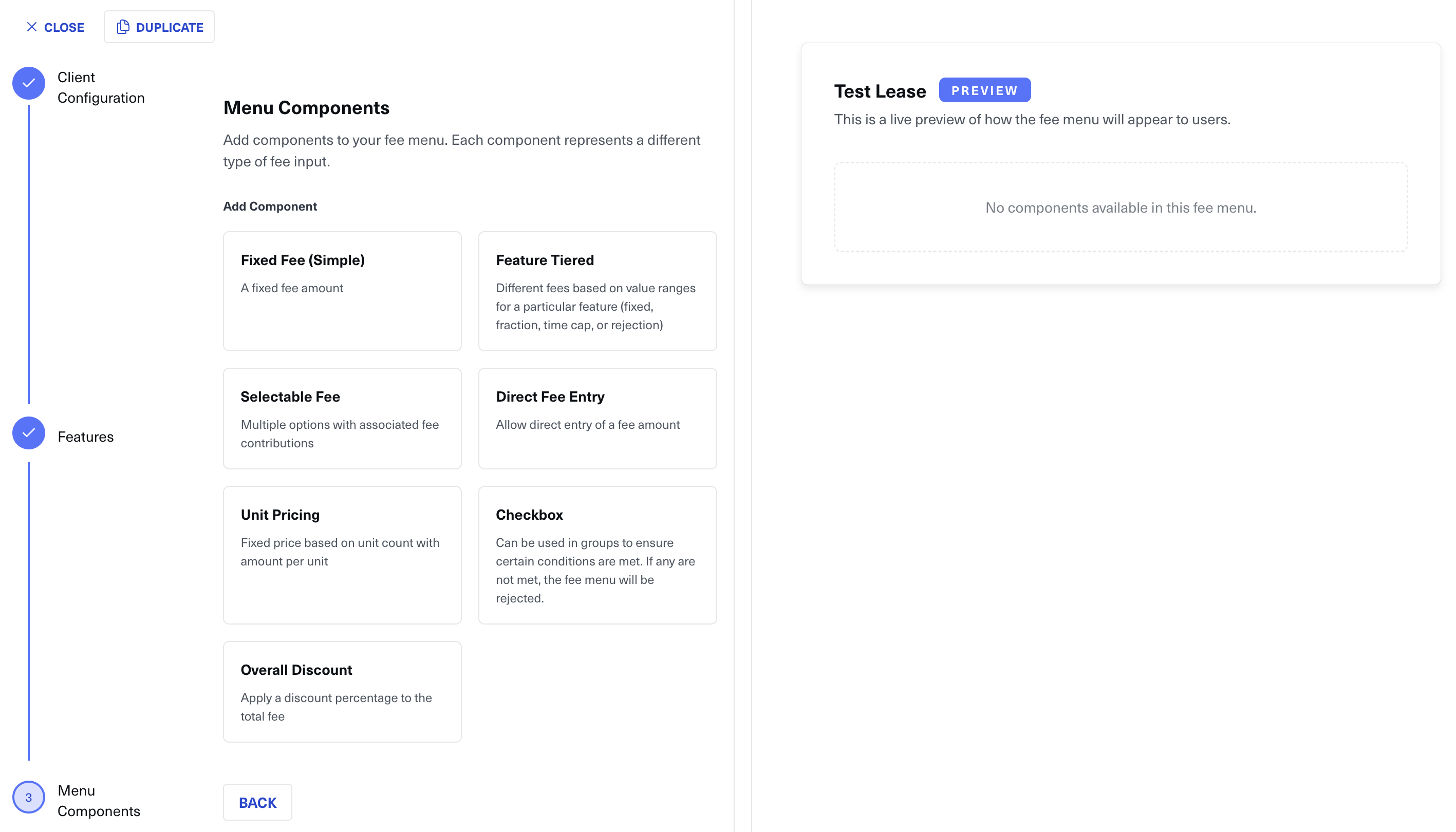This screenshot has width=1456, height=832.
Task: Click the Features step checkmark circle
Action: pos(29,432)
